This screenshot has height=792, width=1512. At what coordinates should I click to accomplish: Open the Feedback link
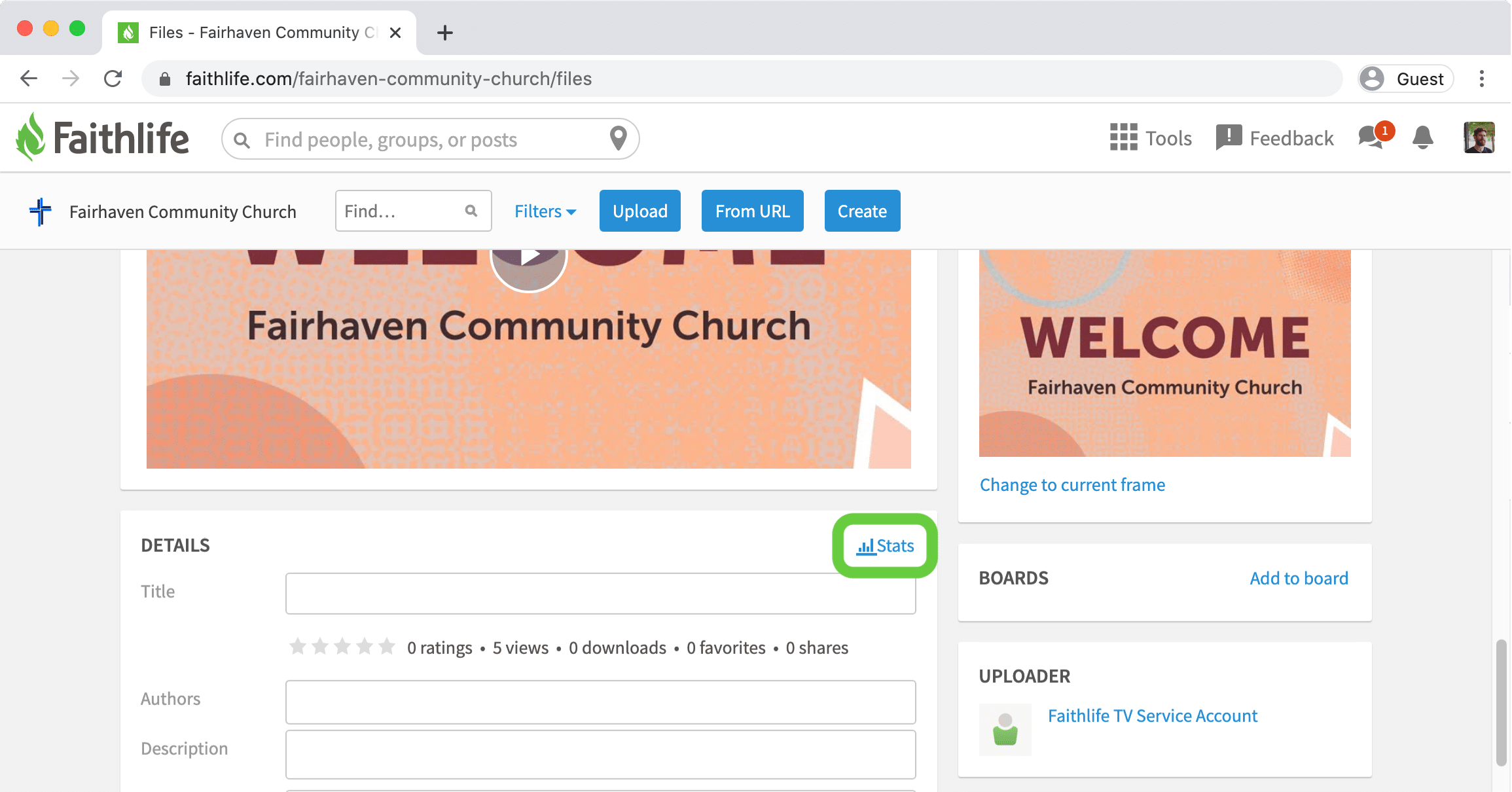pyautogui.click(x=1274, y=138)
